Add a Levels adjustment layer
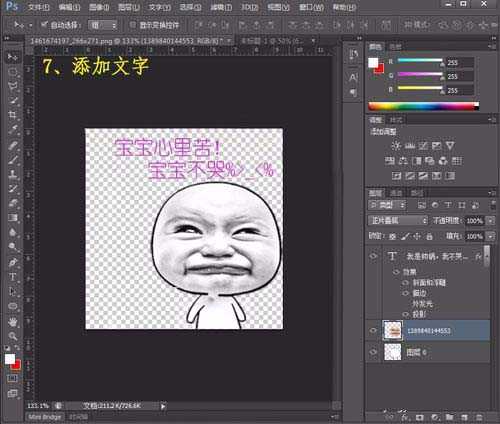 (x=410, y=146)
